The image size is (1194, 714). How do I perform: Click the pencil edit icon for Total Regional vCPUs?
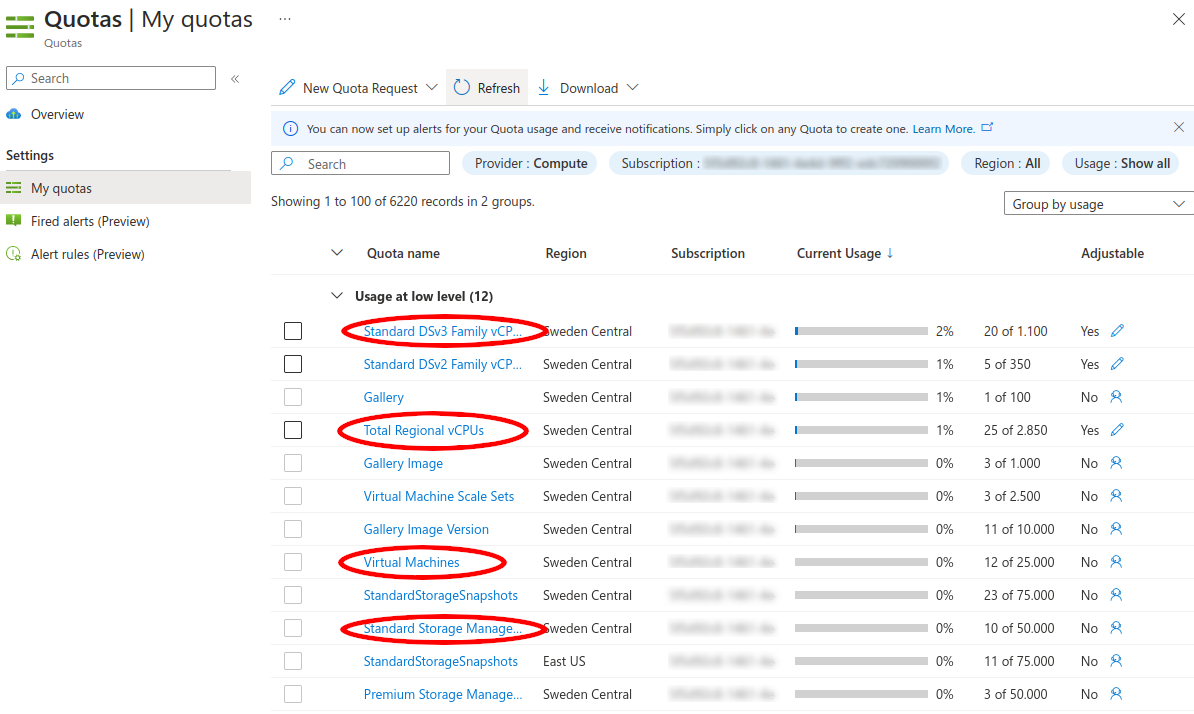coord(1117,430)
